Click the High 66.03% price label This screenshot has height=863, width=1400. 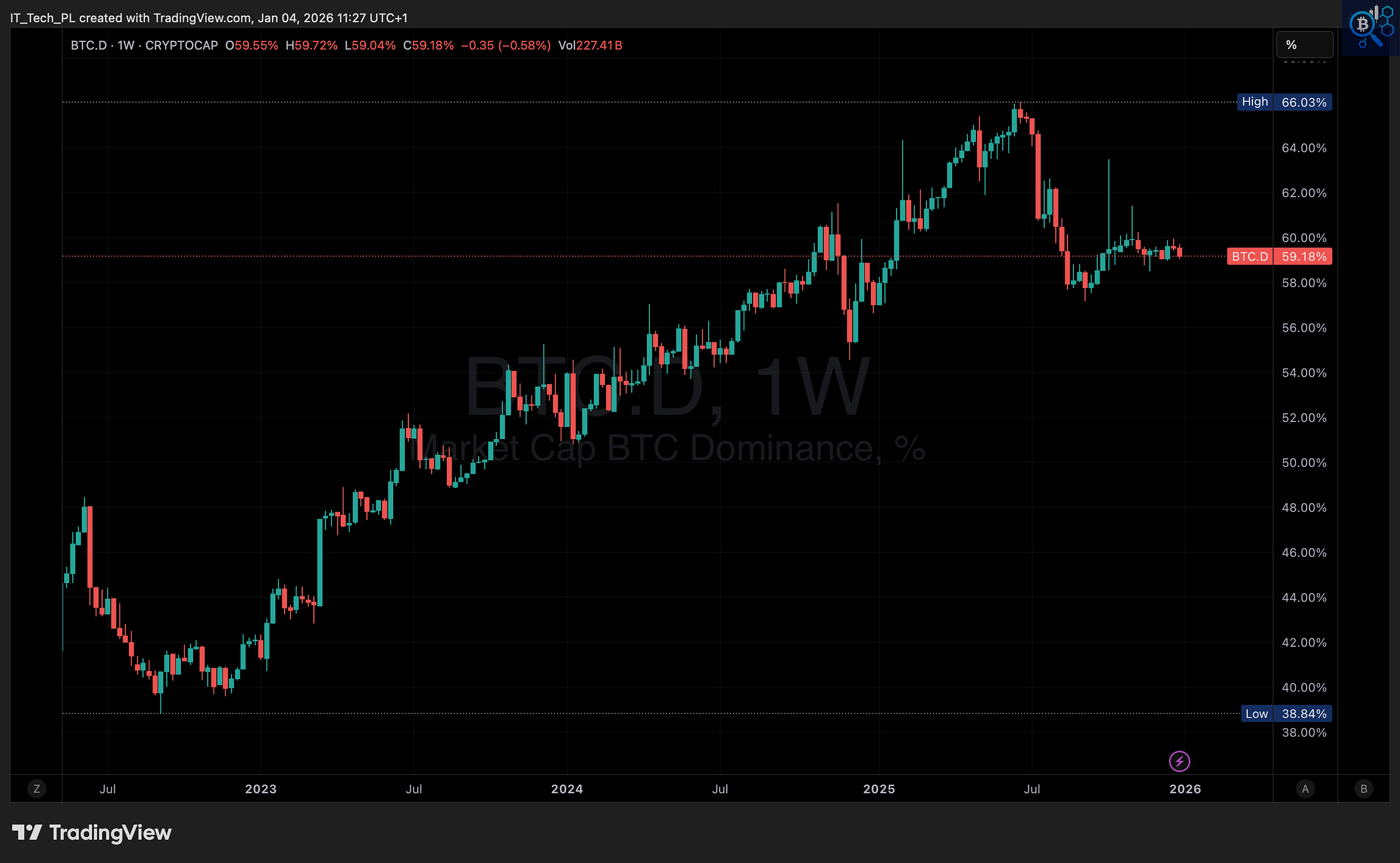(1284, 102)
